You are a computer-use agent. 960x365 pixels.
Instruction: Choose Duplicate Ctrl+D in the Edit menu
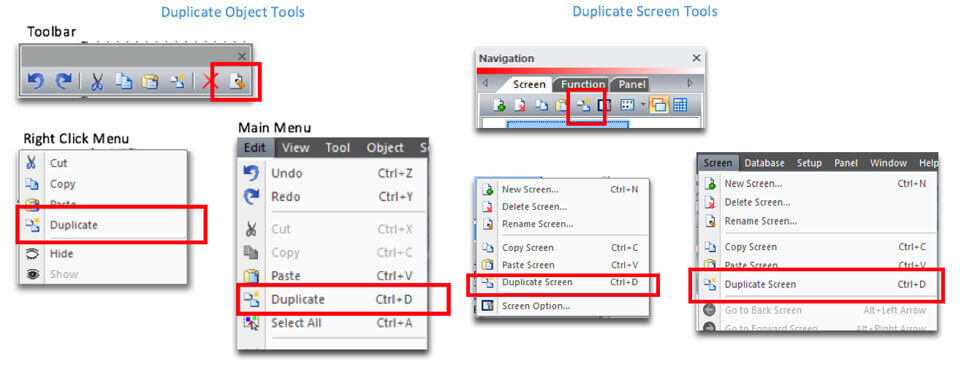[x=332, y=299]
